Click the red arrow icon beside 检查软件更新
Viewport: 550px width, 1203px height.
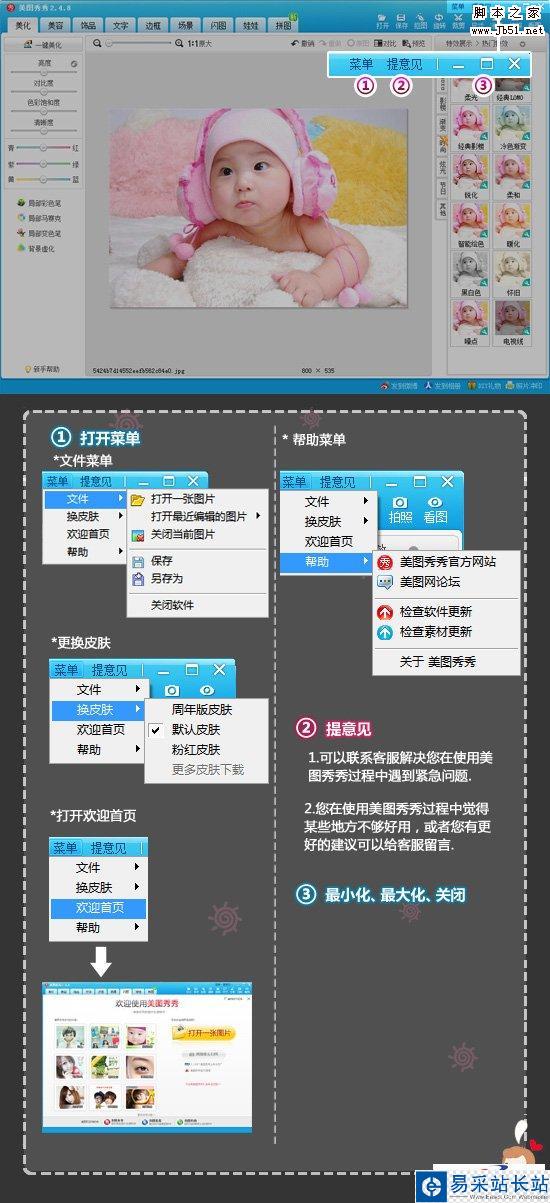click(x=385, y=612)
